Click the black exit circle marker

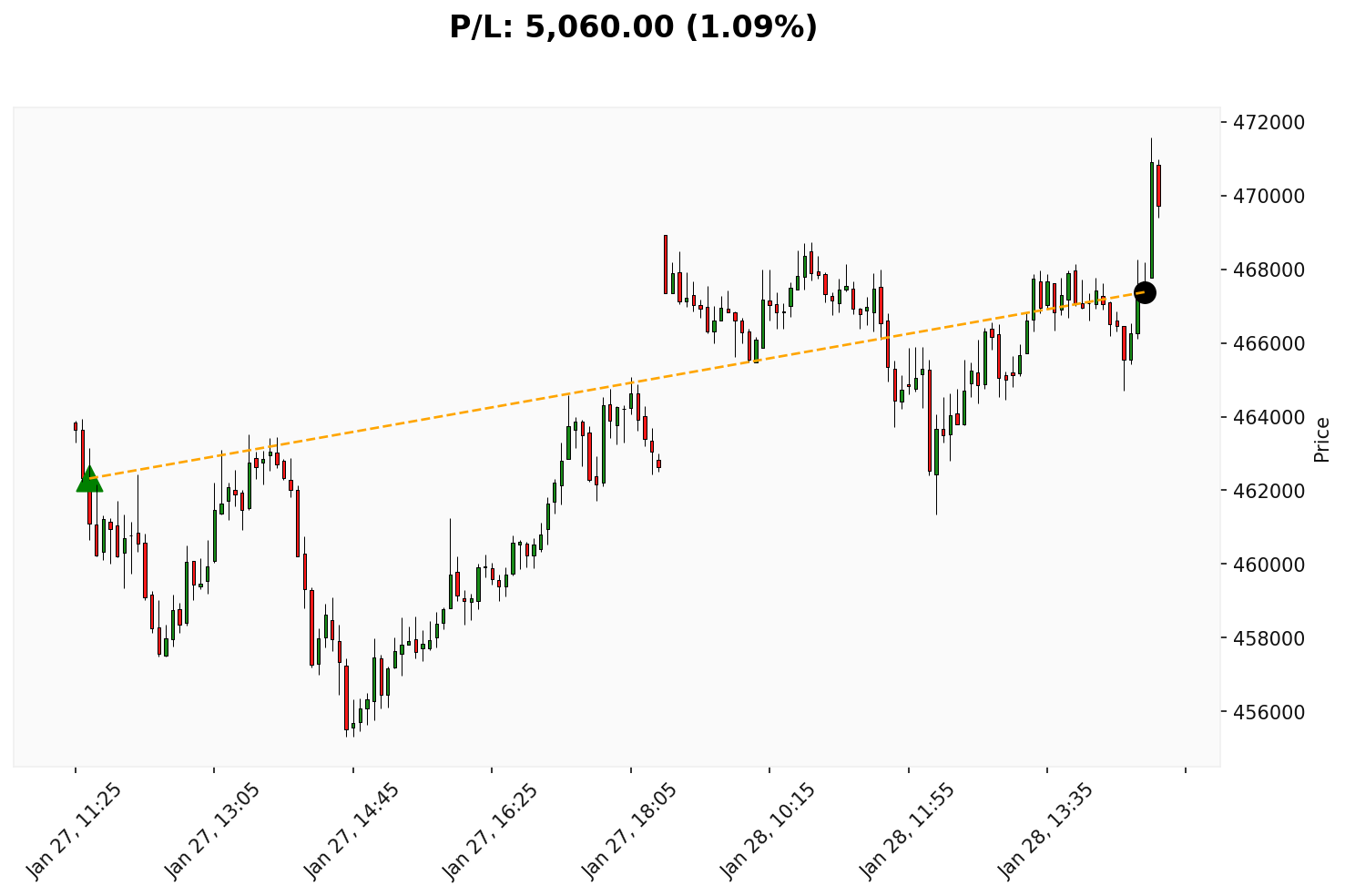(1145, 292)
